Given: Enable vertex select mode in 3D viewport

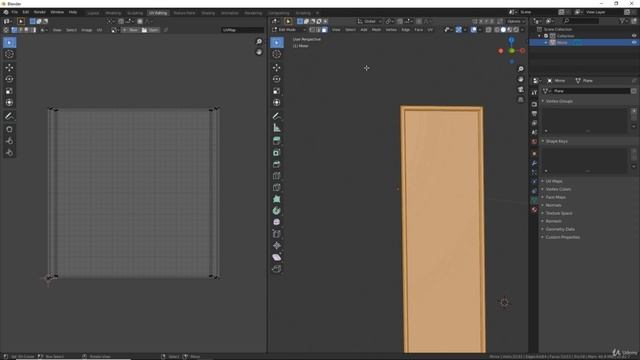Looking at the screenshot, I should click(x=312, y=30).
